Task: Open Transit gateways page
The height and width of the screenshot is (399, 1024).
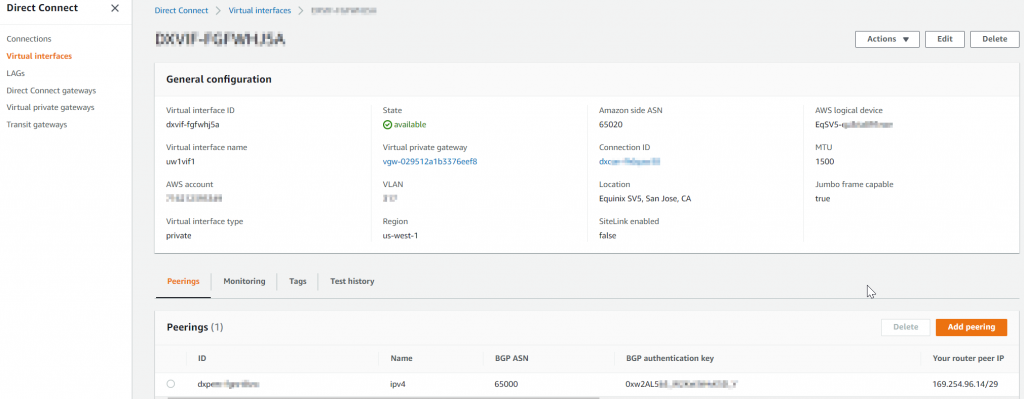Action: 37,124
